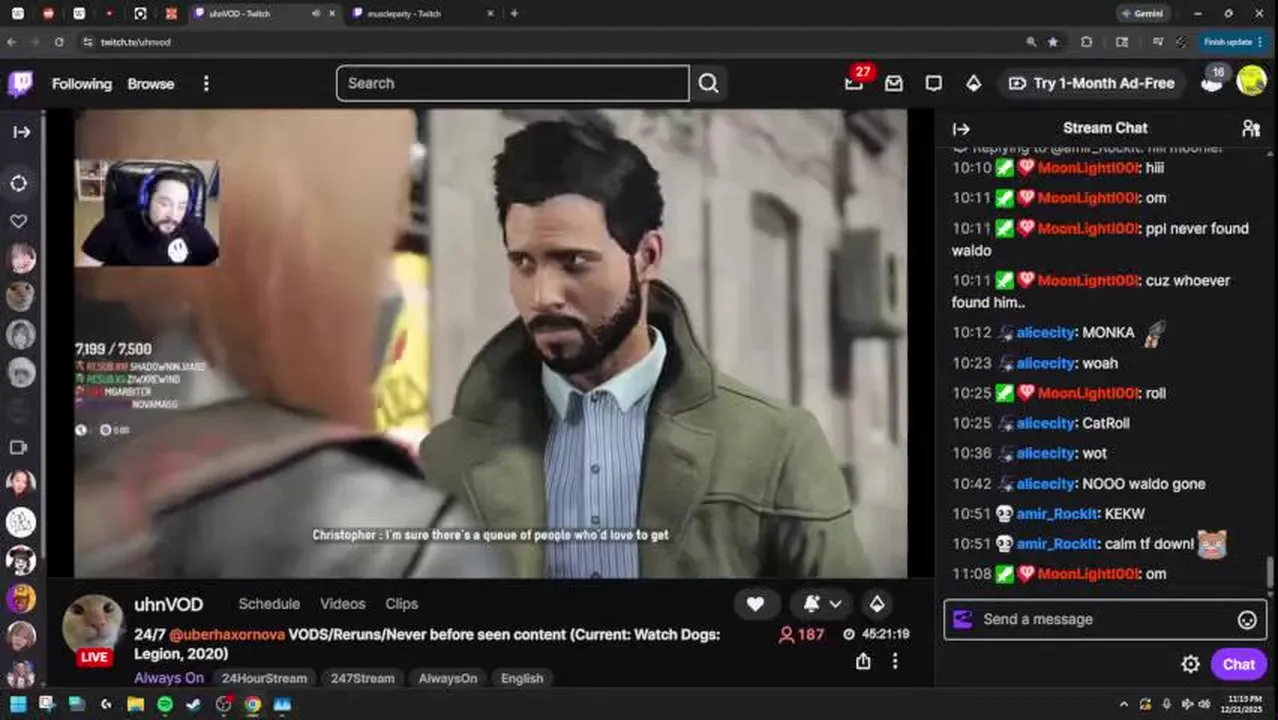The height and width of the screenshot is (720, 1278).
Task: Click the 247Stream tag
Action: (x=362, y=678)
